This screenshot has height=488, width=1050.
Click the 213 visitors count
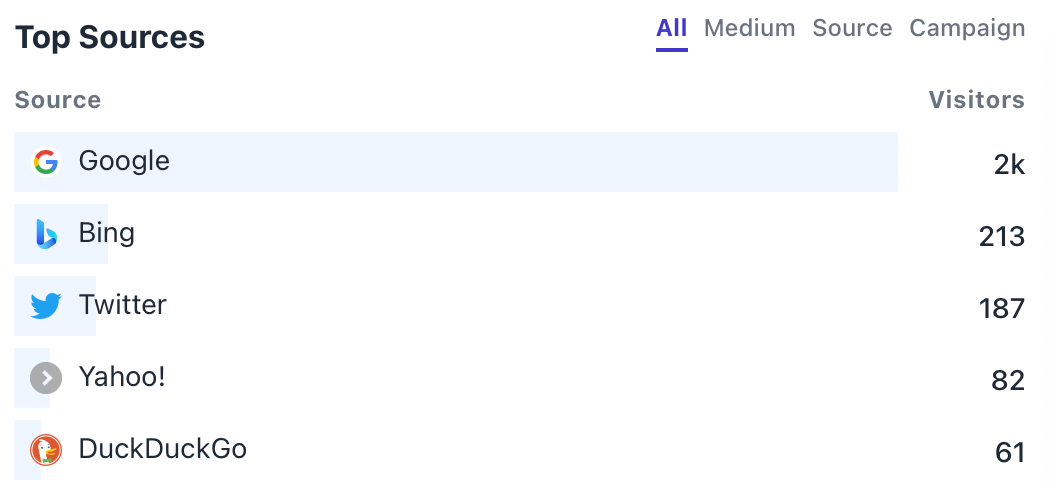tap(1002, 237)
